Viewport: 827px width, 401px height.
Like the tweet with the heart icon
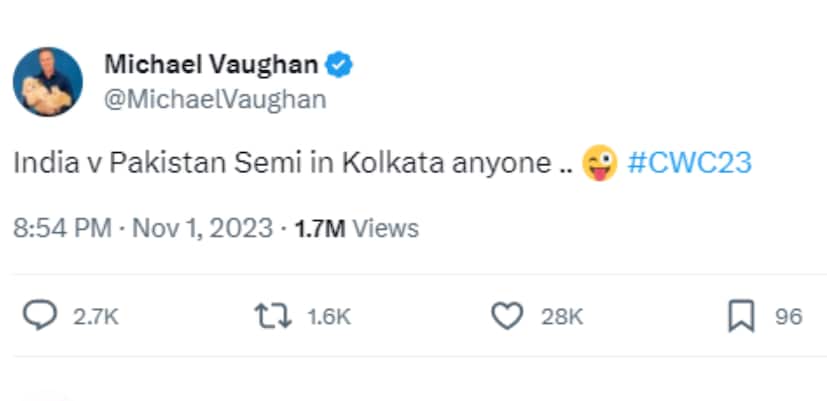pos(508,316)
